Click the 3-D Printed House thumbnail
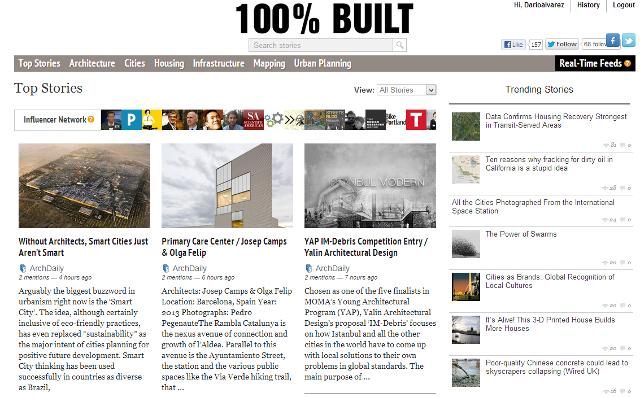The width and height of the screenshot is (640, 397). [x=466, y=330]
